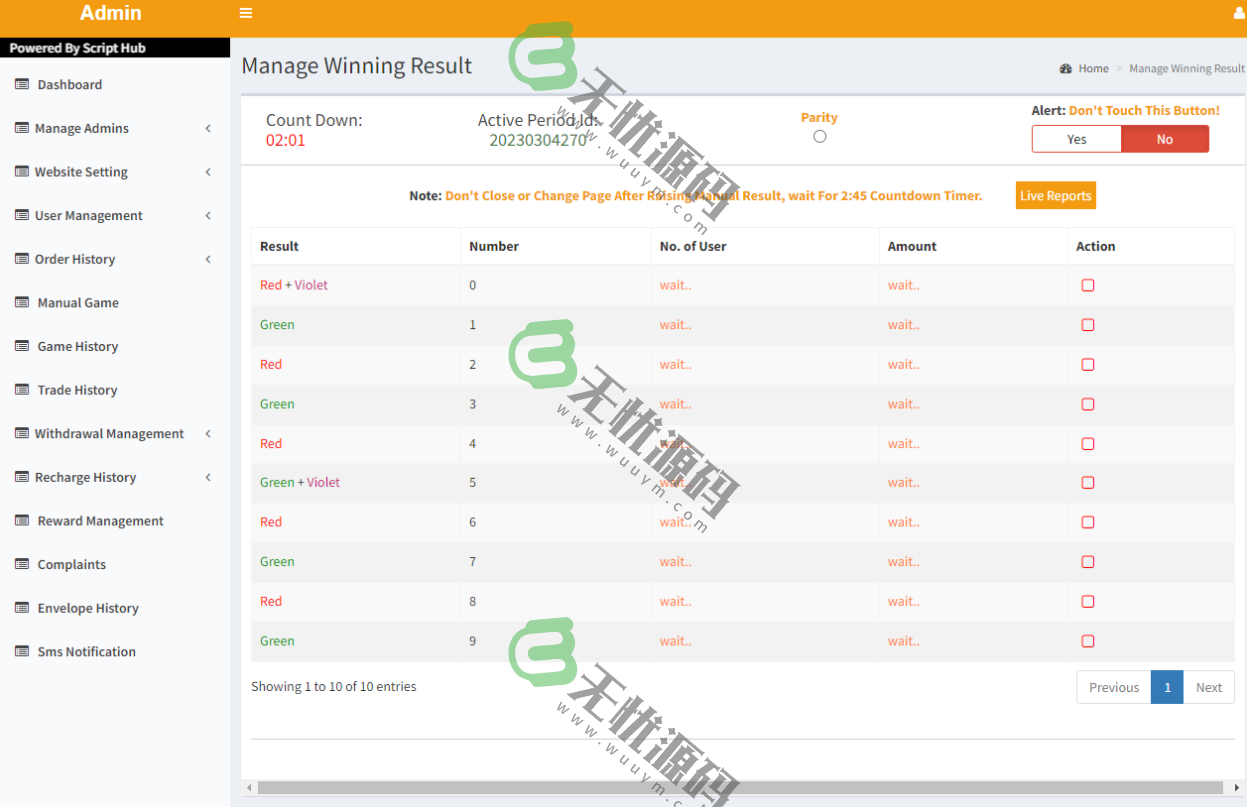
Task: Open Sms Notification menu item
Action: [86, 652]
